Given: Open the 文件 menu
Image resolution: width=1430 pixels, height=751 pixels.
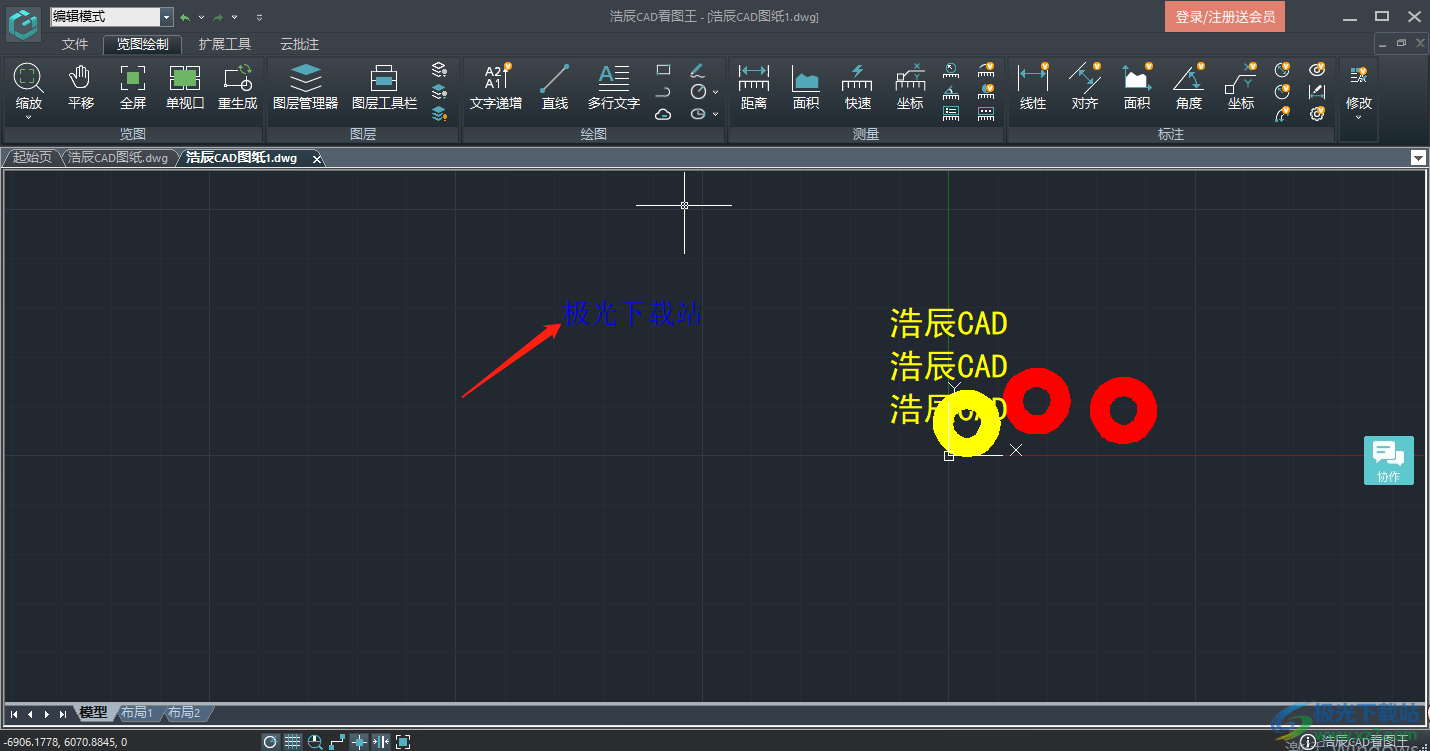Looking at the screenshot, I should coord(75,44).
